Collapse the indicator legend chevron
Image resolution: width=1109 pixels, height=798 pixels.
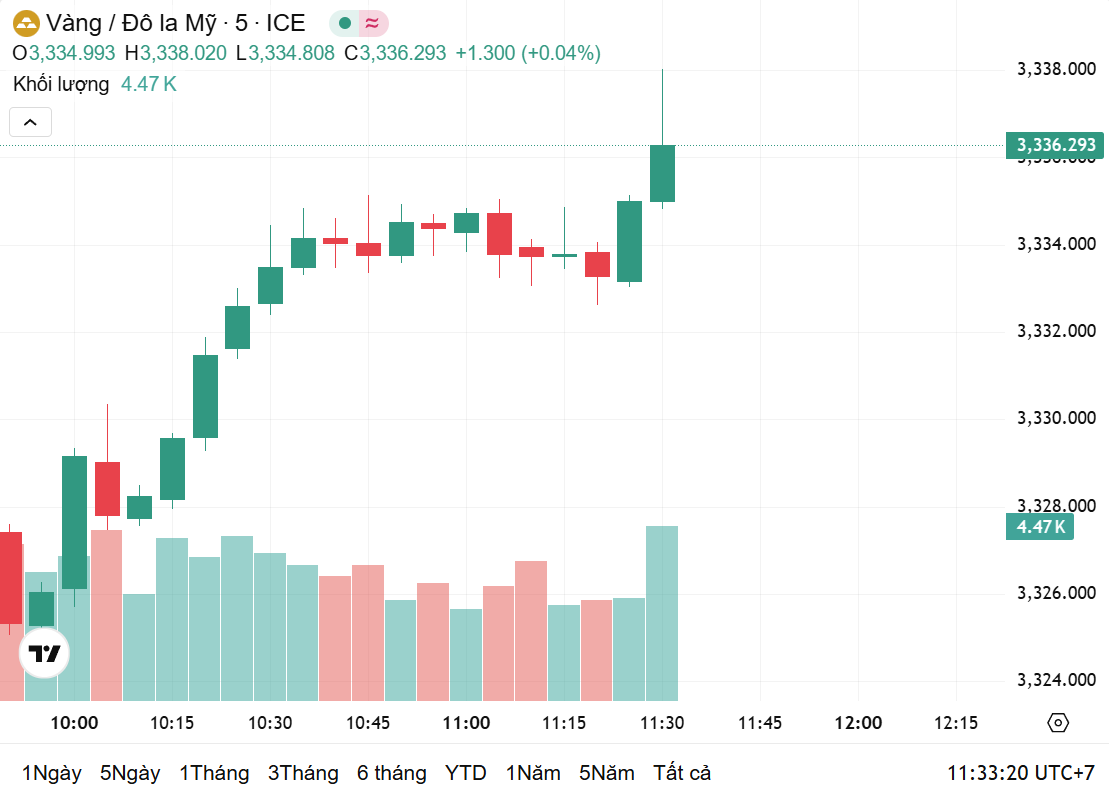click(x=30, y=122)
